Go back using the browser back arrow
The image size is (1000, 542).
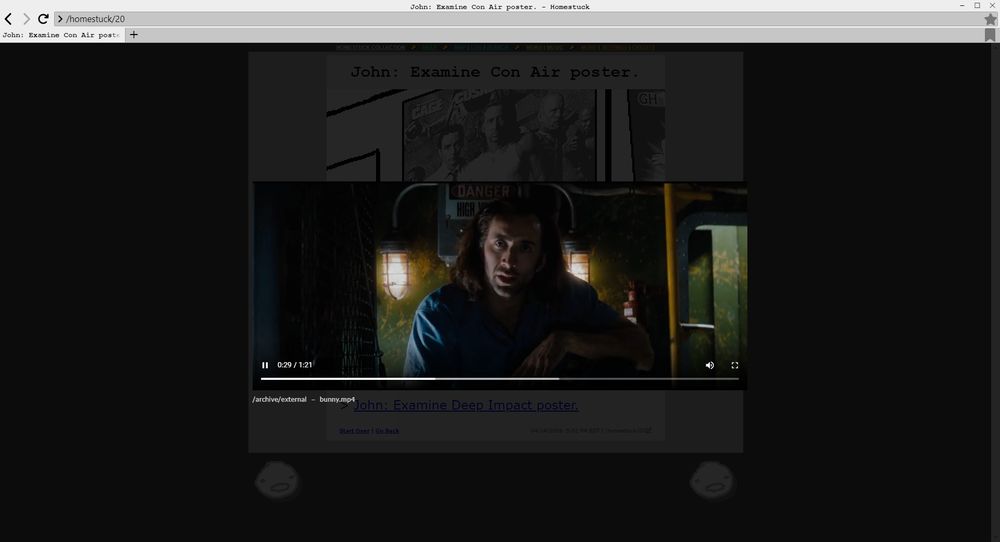[x=8, y=19]
